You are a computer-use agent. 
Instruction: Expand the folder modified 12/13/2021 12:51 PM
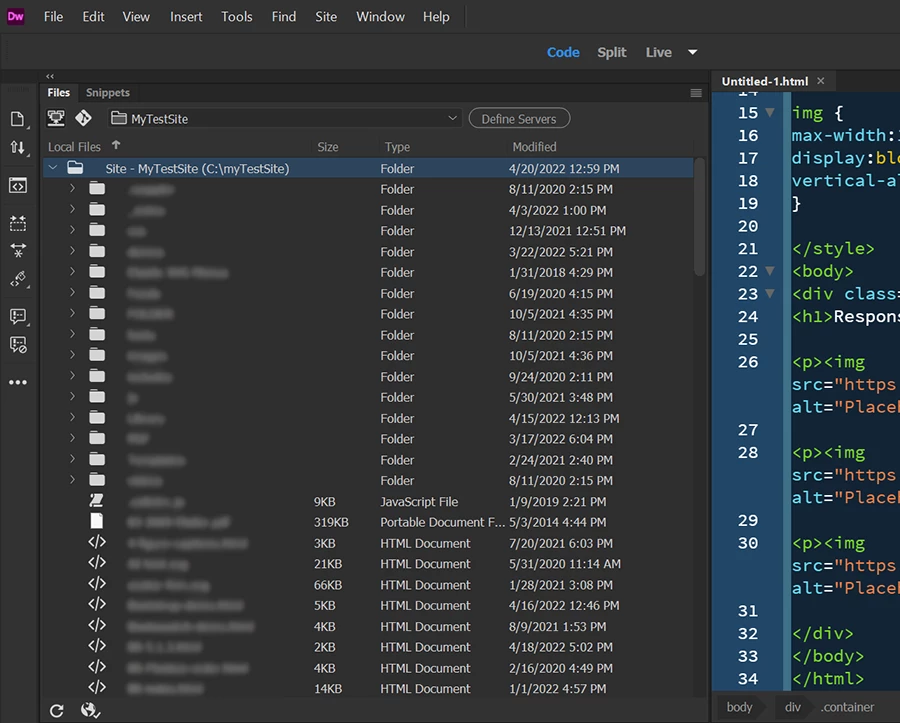tap(72, 230)
